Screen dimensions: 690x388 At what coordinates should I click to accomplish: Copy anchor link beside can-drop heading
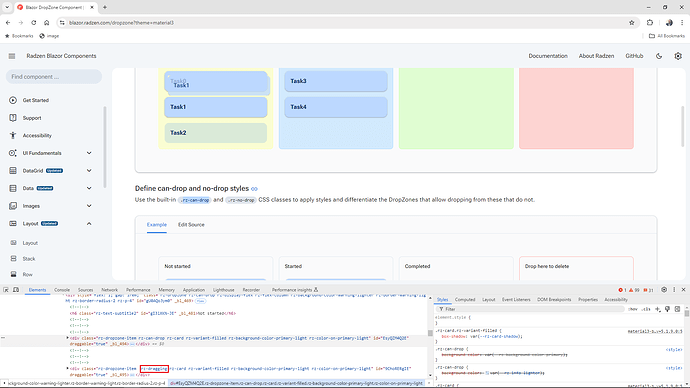(254, 189)
